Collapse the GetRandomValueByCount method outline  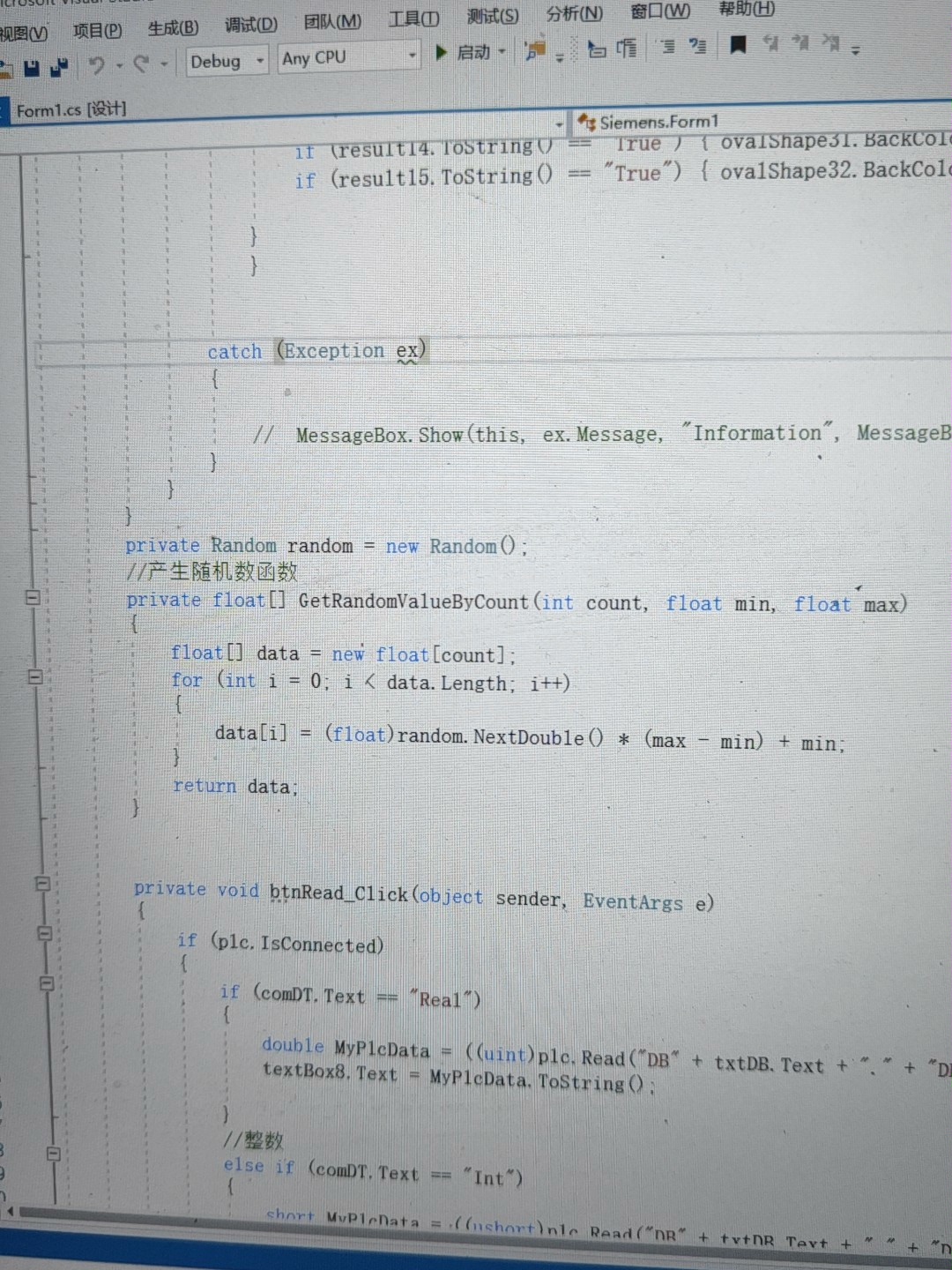(32, 598)
